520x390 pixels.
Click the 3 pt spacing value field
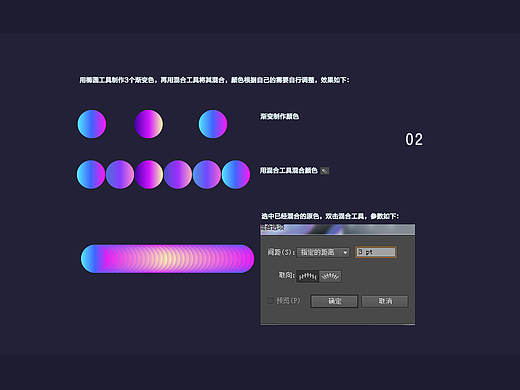[376, 252]
